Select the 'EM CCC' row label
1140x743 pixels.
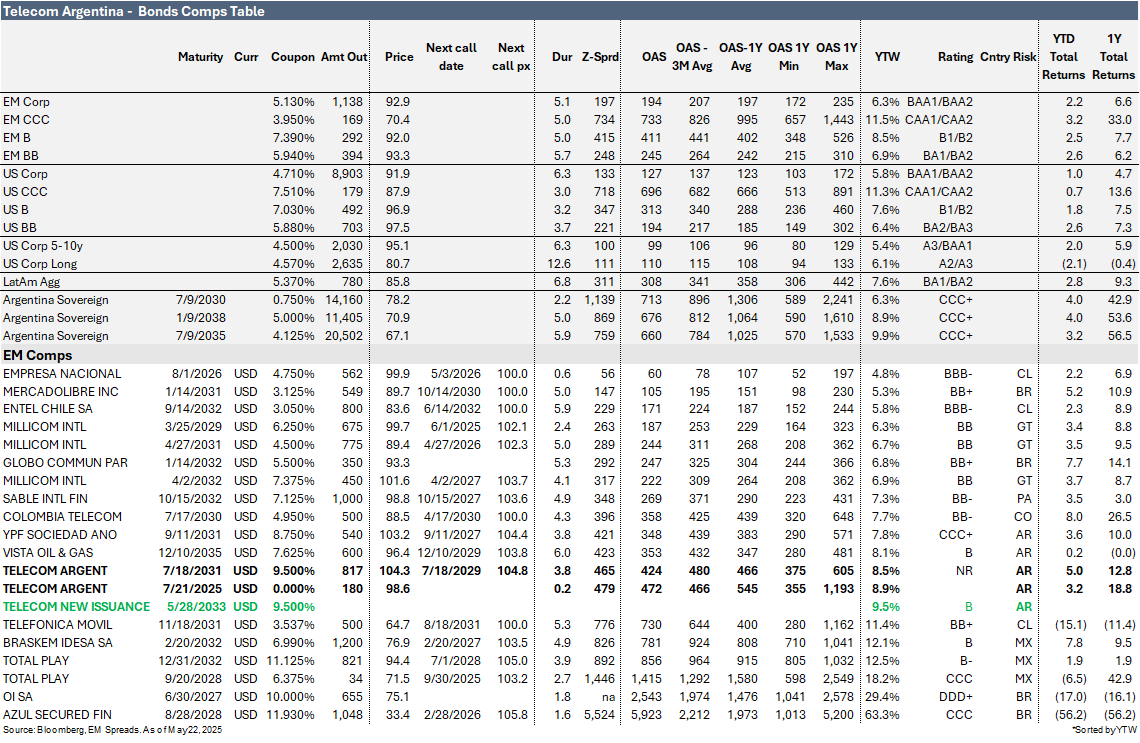[25, 119]
